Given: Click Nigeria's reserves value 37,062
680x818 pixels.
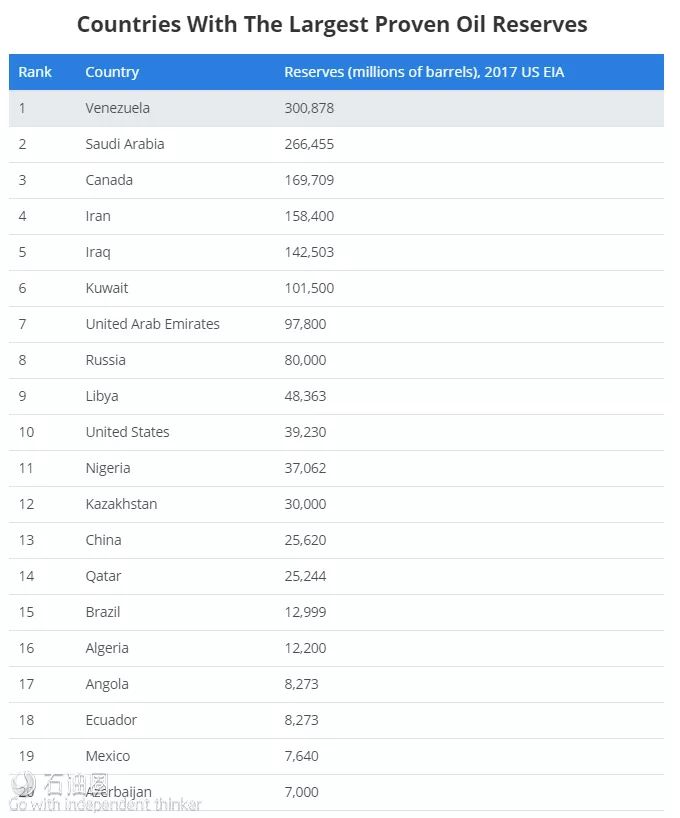Looking at the screenshot, I should [305, 468].
